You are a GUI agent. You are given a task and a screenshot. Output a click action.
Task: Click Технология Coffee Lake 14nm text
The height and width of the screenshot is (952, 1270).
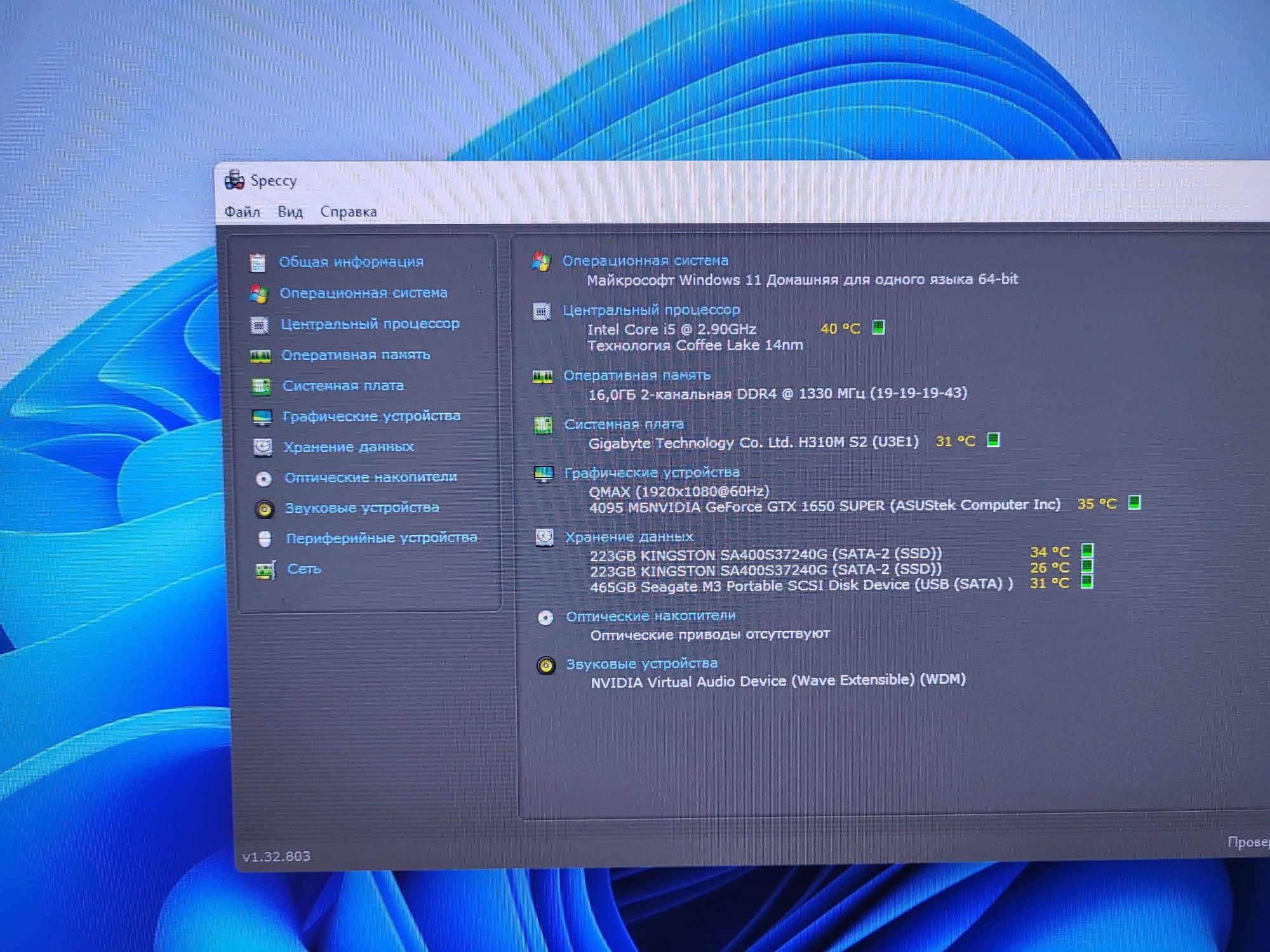[x=695, y=345]
